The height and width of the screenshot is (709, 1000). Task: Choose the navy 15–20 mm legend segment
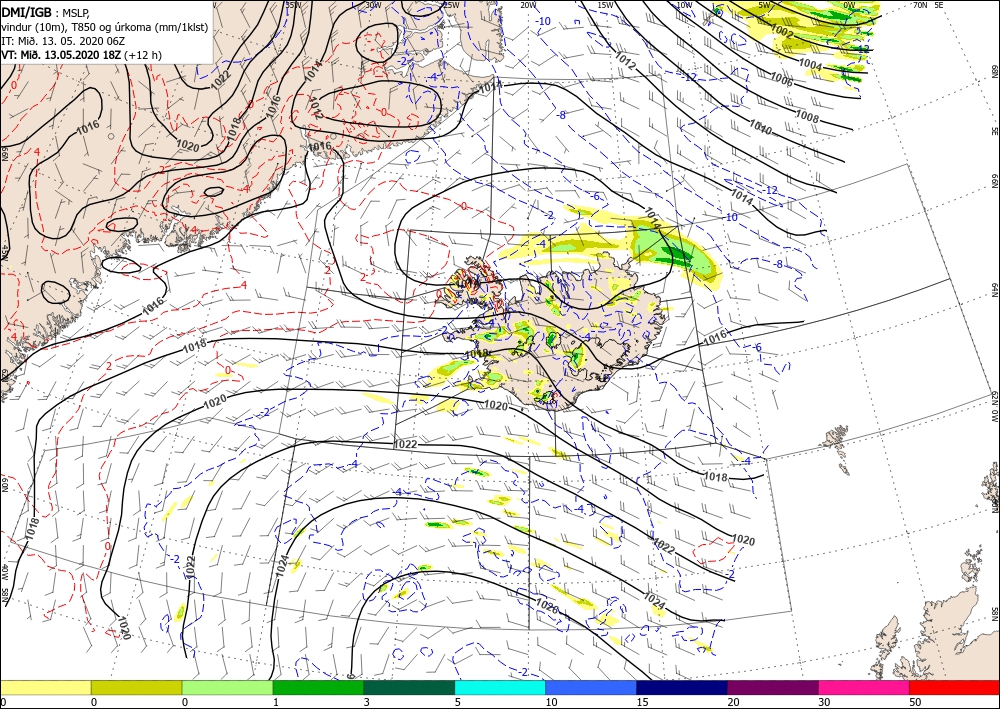[682, 687]
